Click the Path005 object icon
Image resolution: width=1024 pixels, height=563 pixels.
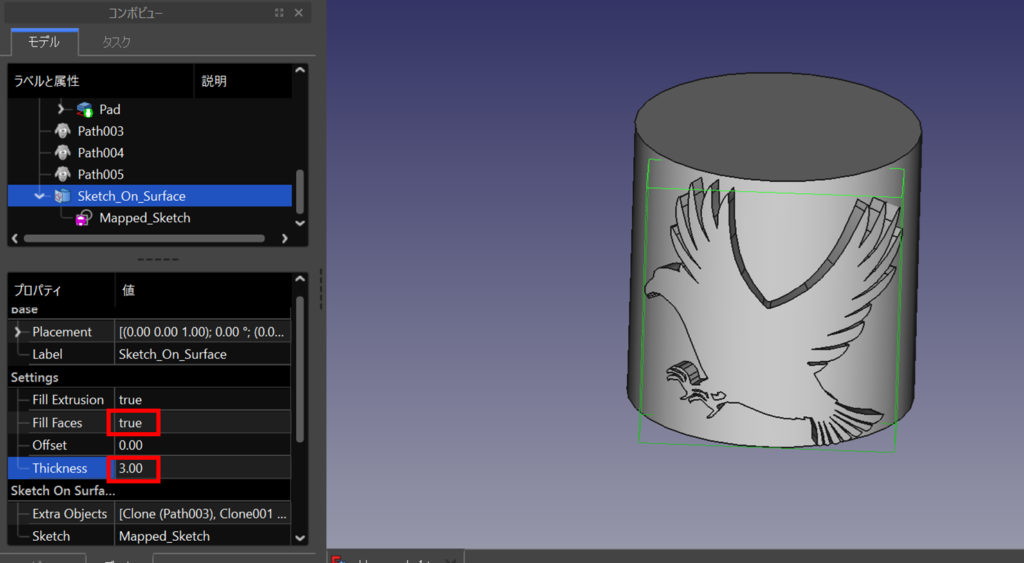(63, 175)
